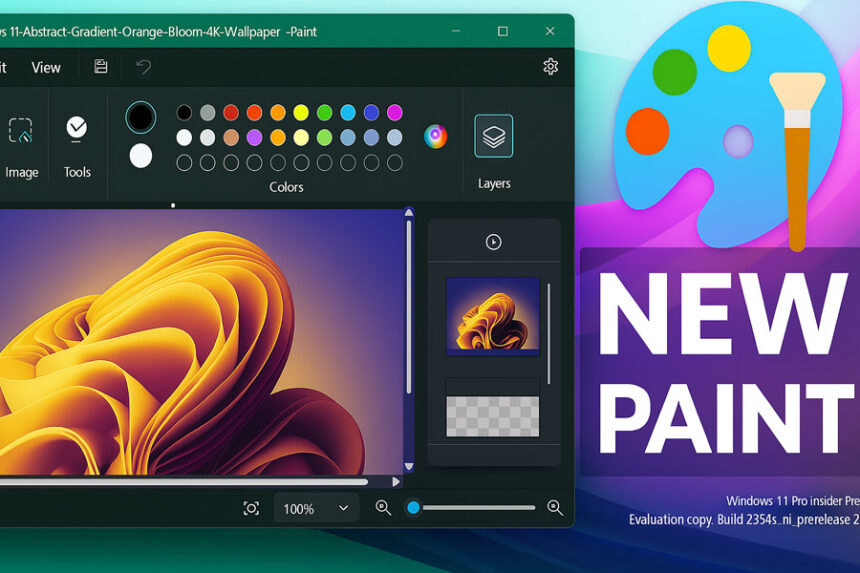Open the Edit colors rainbow wheel

point(435,136)
